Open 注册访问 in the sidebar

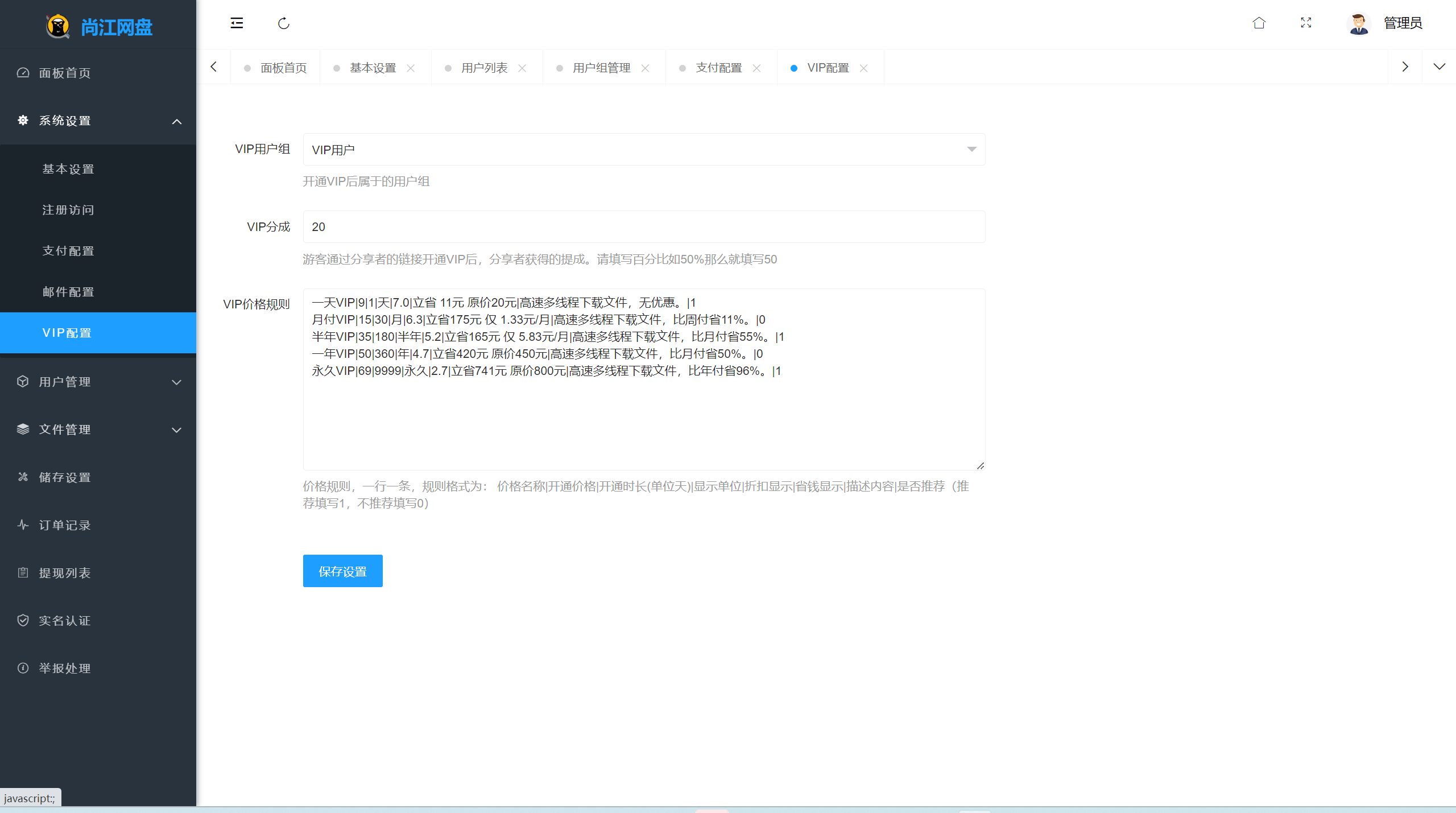pos(98,210)
